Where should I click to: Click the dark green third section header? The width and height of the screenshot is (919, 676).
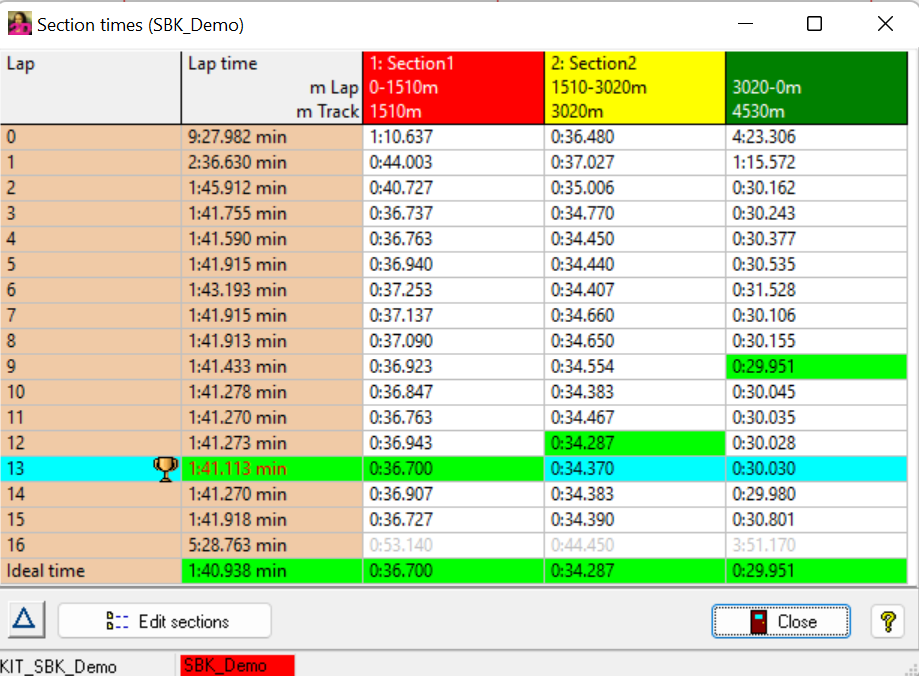click(815, 87)
